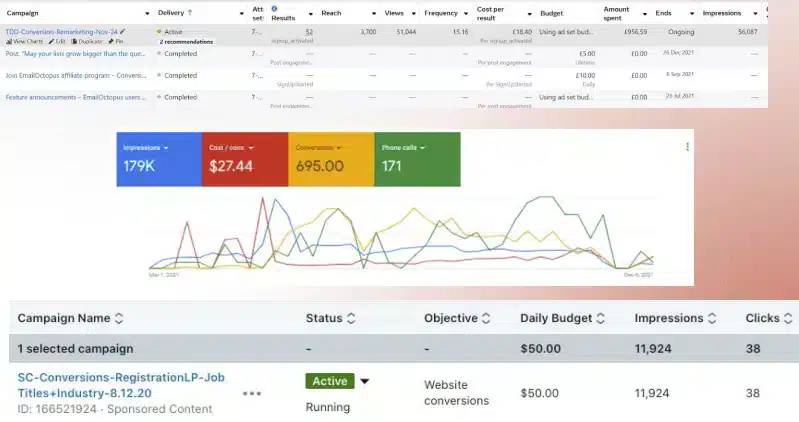Click the campaign ID 166521924 text
Viewport: 799px width, 422px height.
click(x=57, y=409)
